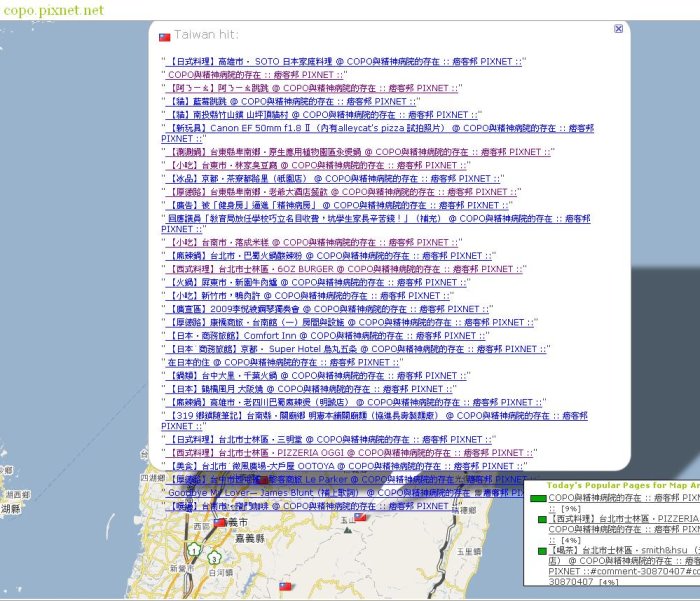700x601 pixels.
Task: Click the 嘉義縣 map label
Action: (250, 538)
